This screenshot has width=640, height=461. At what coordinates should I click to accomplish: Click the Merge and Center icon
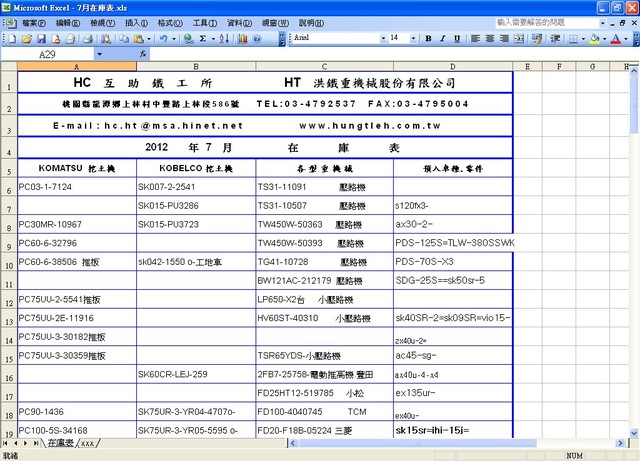pyautogui.click(x=519, y=38)
